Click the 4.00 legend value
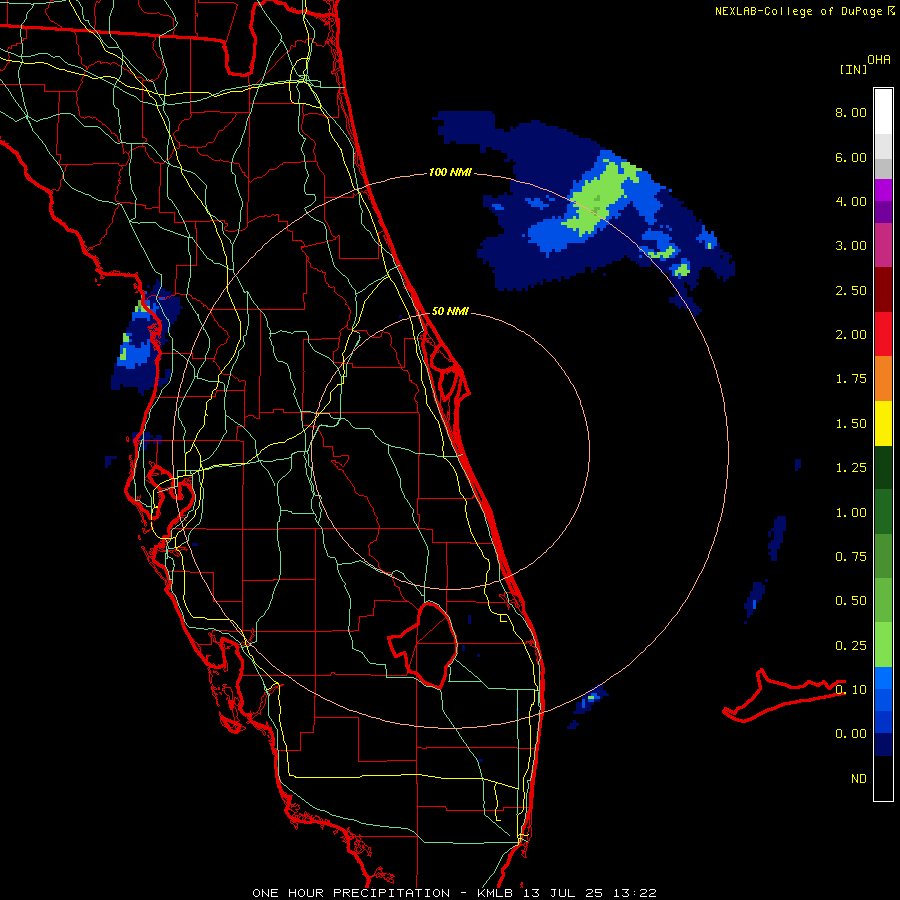This screenshot has height=900, width=900. (x=851, y=201)
